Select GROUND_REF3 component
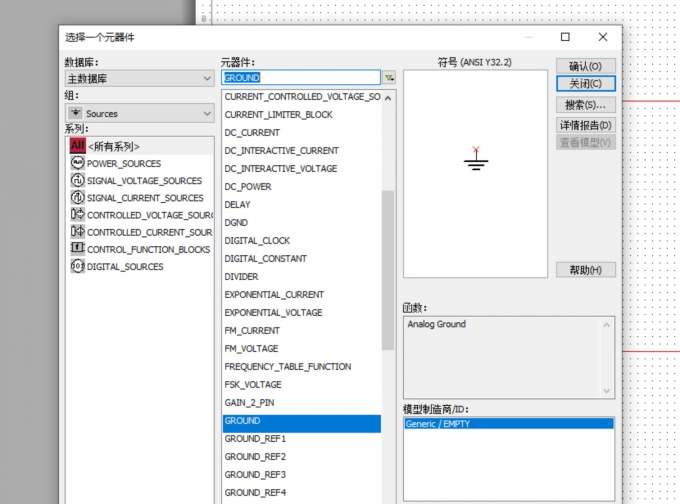The image size is (680, 504). point(302,475)
